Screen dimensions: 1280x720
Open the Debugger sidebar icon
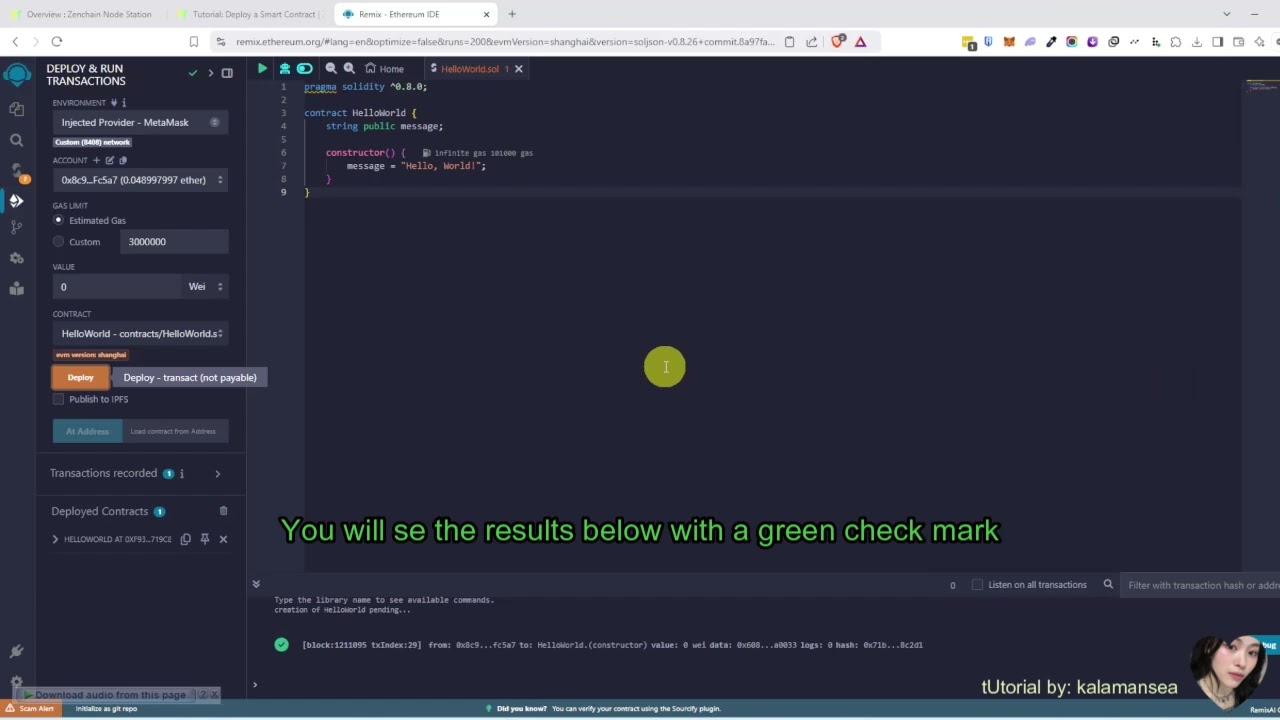click(x=16, y=258)
